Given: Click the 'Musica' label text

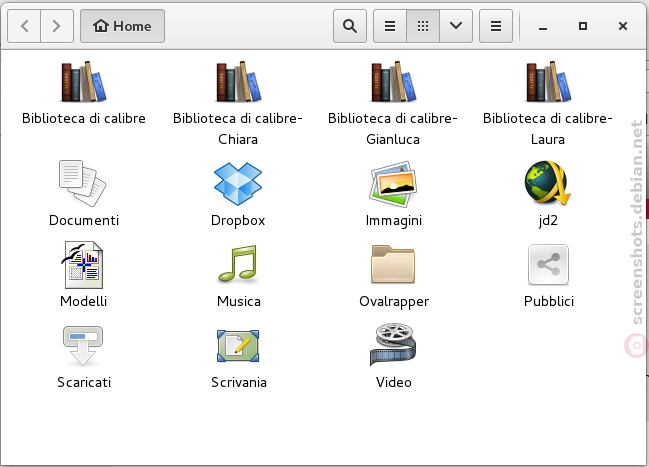Looking at the screenshot, I should pyautogui.click(x=239, y=301).
